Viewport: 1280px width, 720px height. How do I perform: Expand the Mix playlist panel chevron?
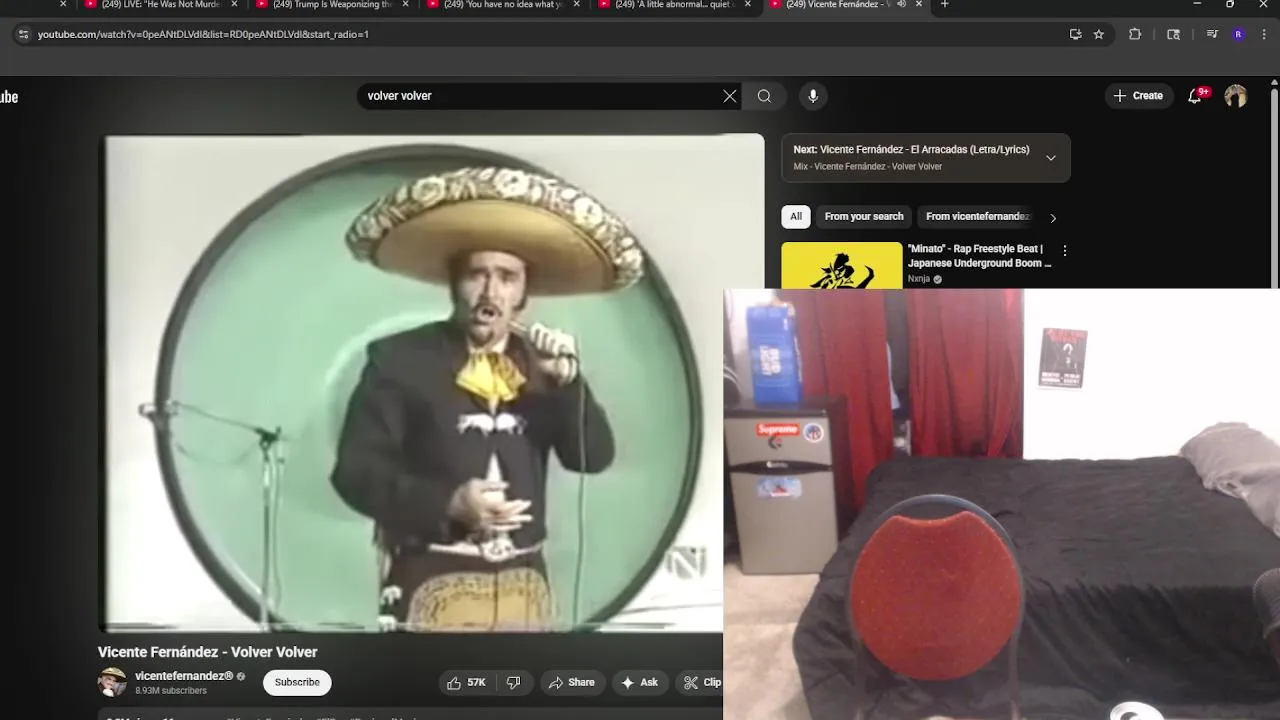(1051, 158)
